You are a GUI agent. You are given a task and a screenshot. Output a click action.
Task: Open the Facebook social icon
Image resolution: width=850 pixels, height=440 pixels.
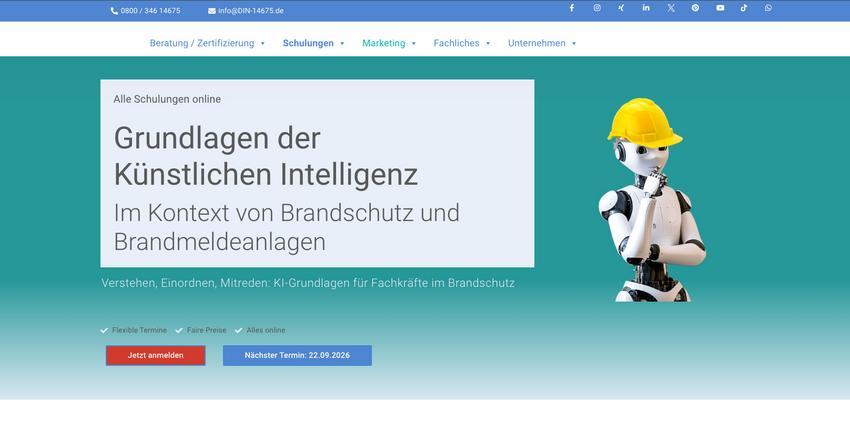(x=571, y=8)
